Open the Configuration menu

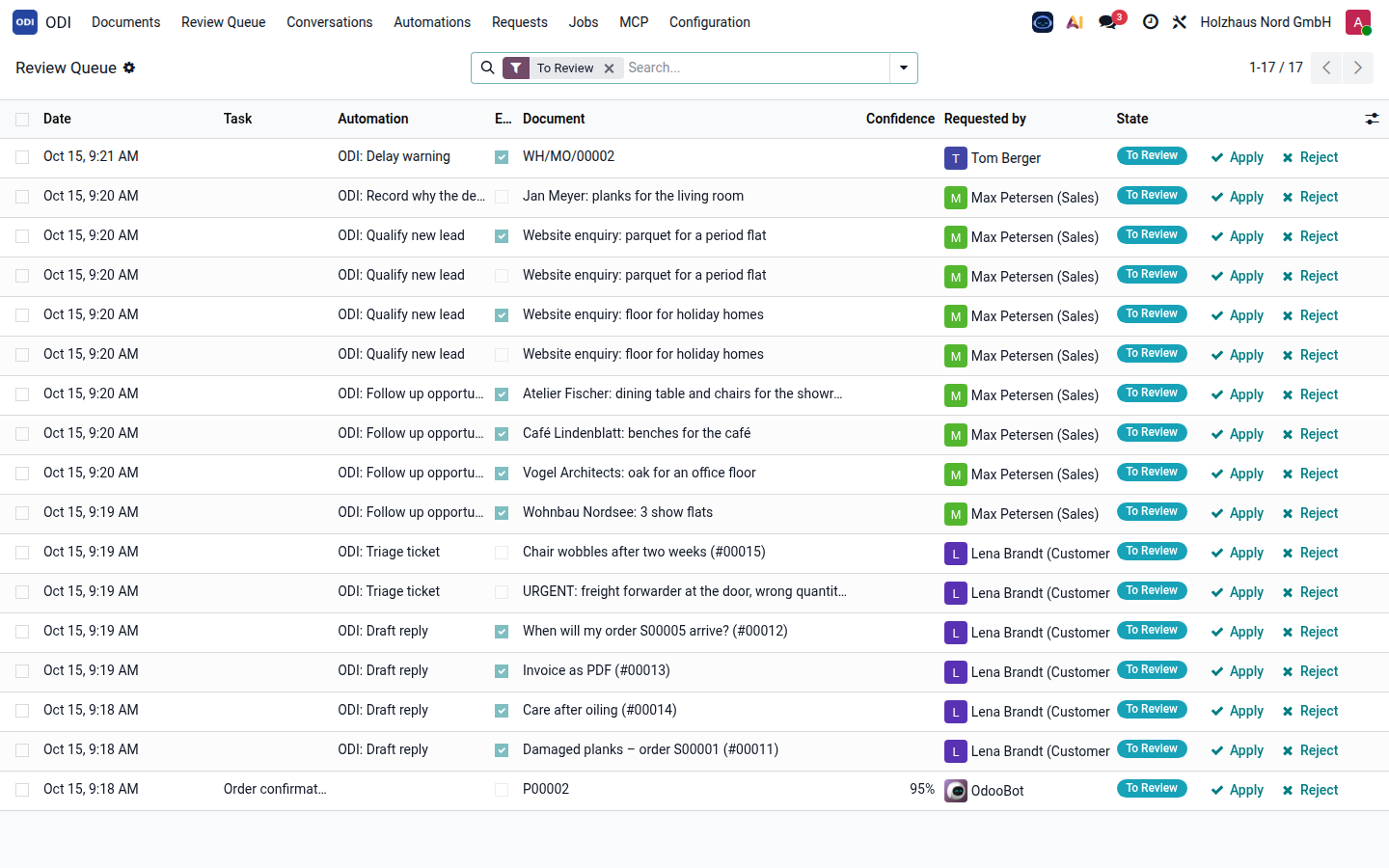point(710,22)
